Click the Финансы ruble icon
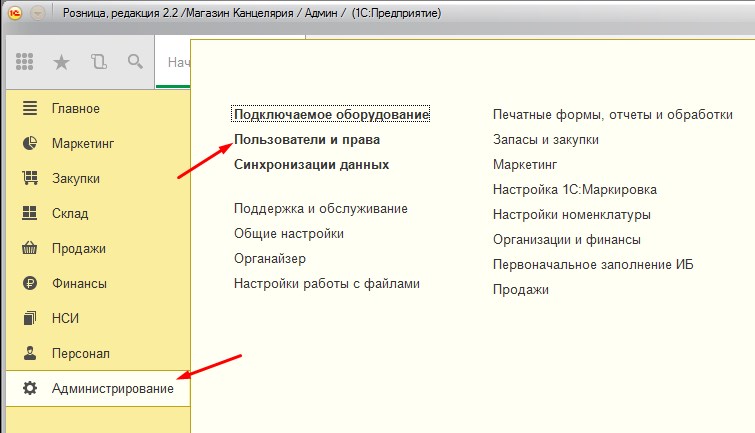The width and height of the screenshot is (755, 433). 30,283
